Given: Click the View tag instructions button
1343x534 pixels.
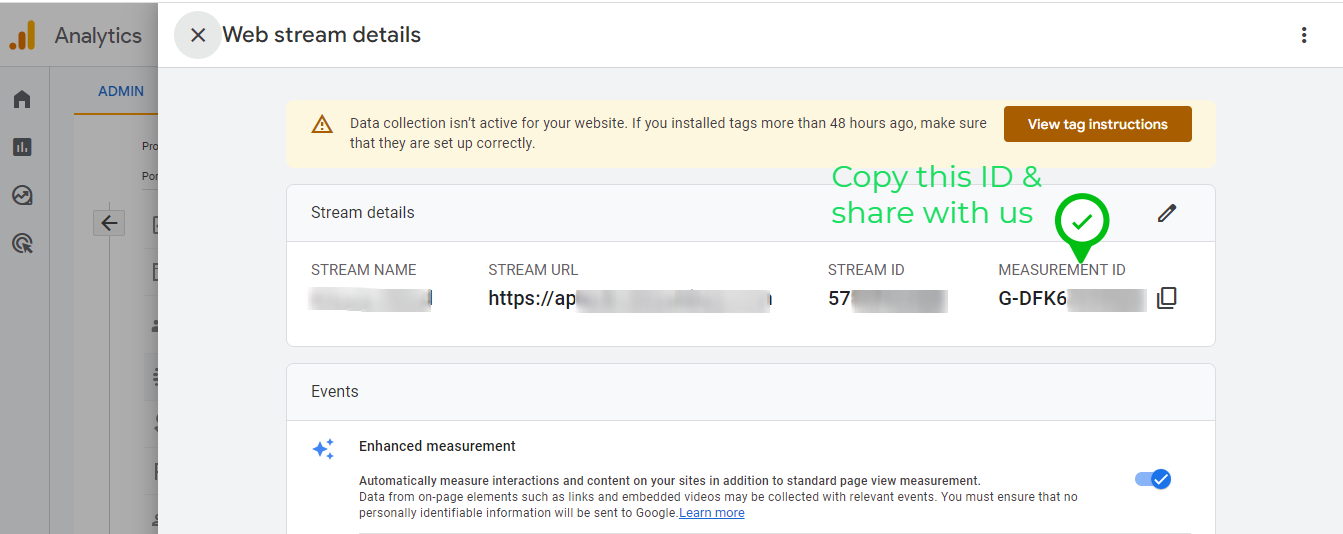Looking at the screenshot, I should click(x=1097, y=124).
